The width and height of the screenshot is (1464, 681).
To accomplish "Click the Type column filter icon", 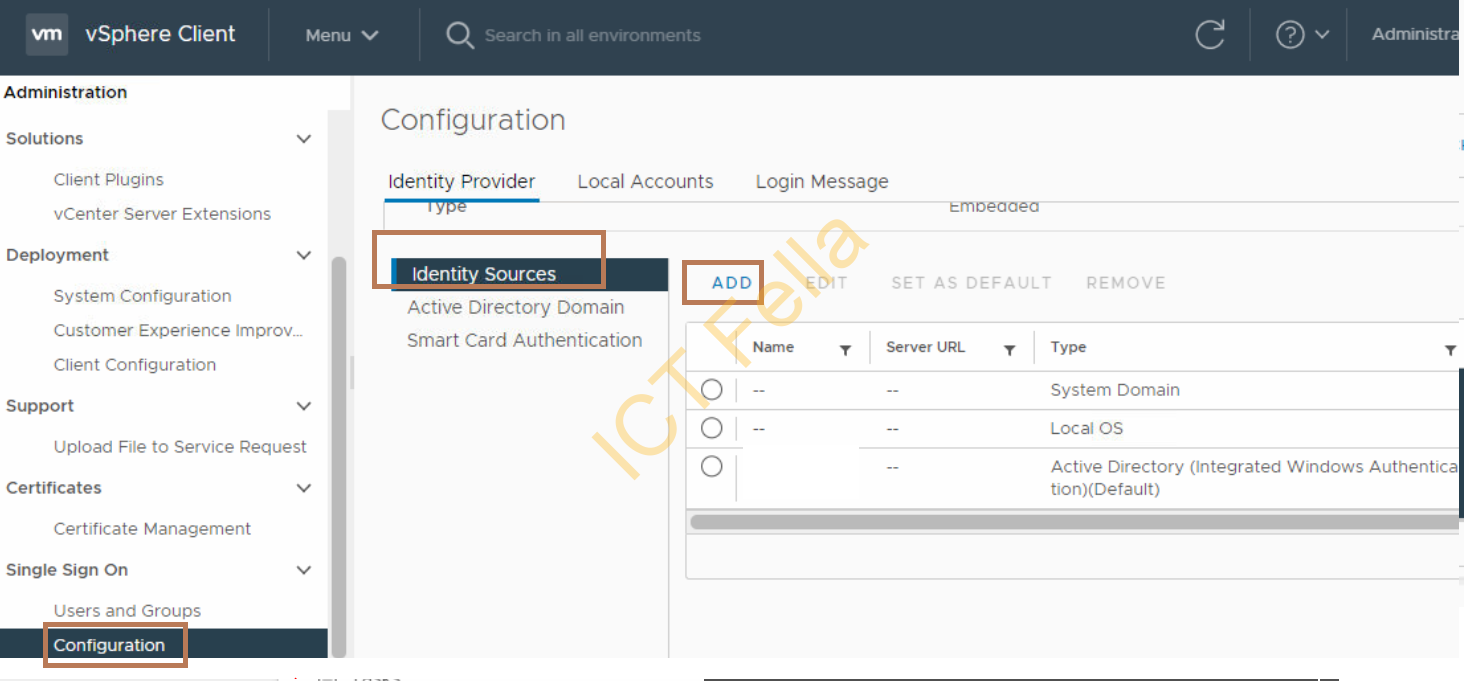I will pyautogui.click(x=1450, y=349).
